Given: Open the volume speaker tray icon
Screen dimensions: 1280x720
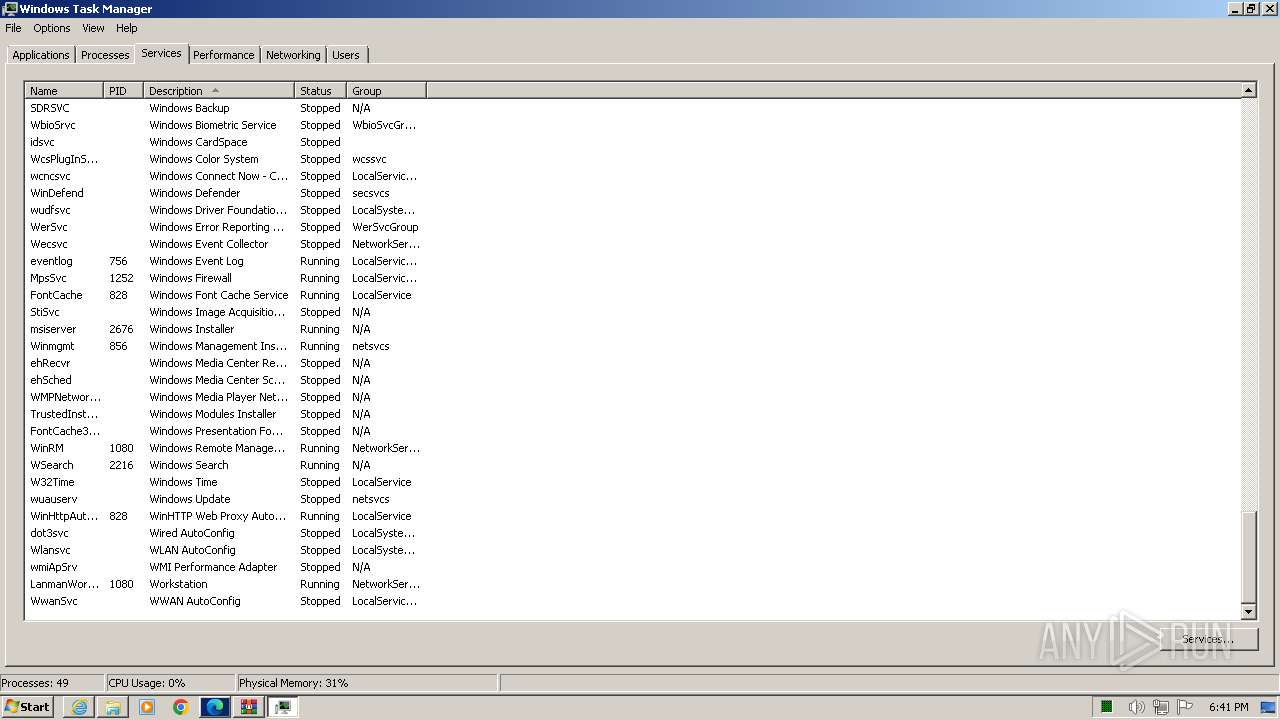Looking at the screenshot, I should coord(1136,707).
